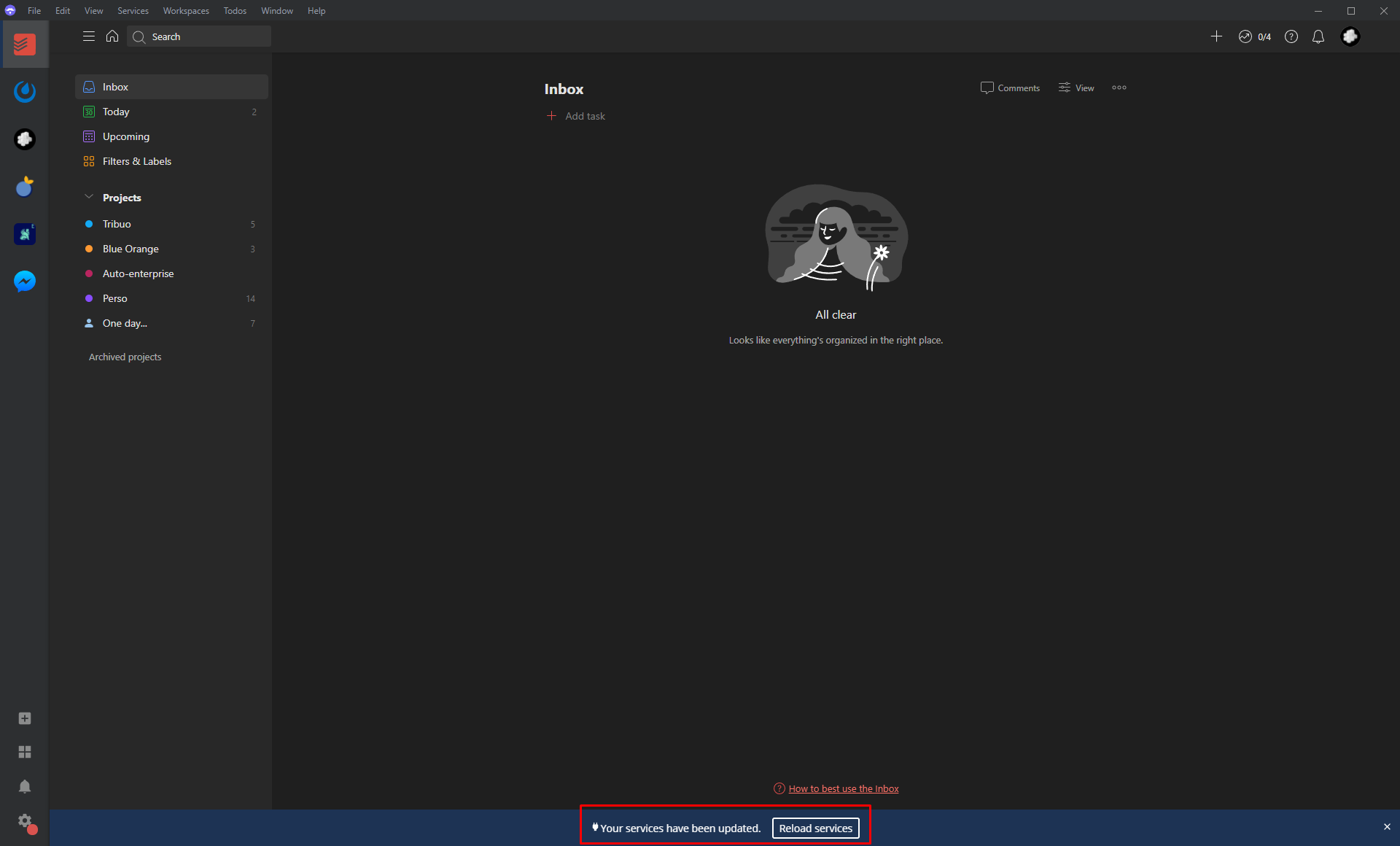Open Todoist notifications bell
This screenshot has height=846, width=1400.
point(1318,36)
